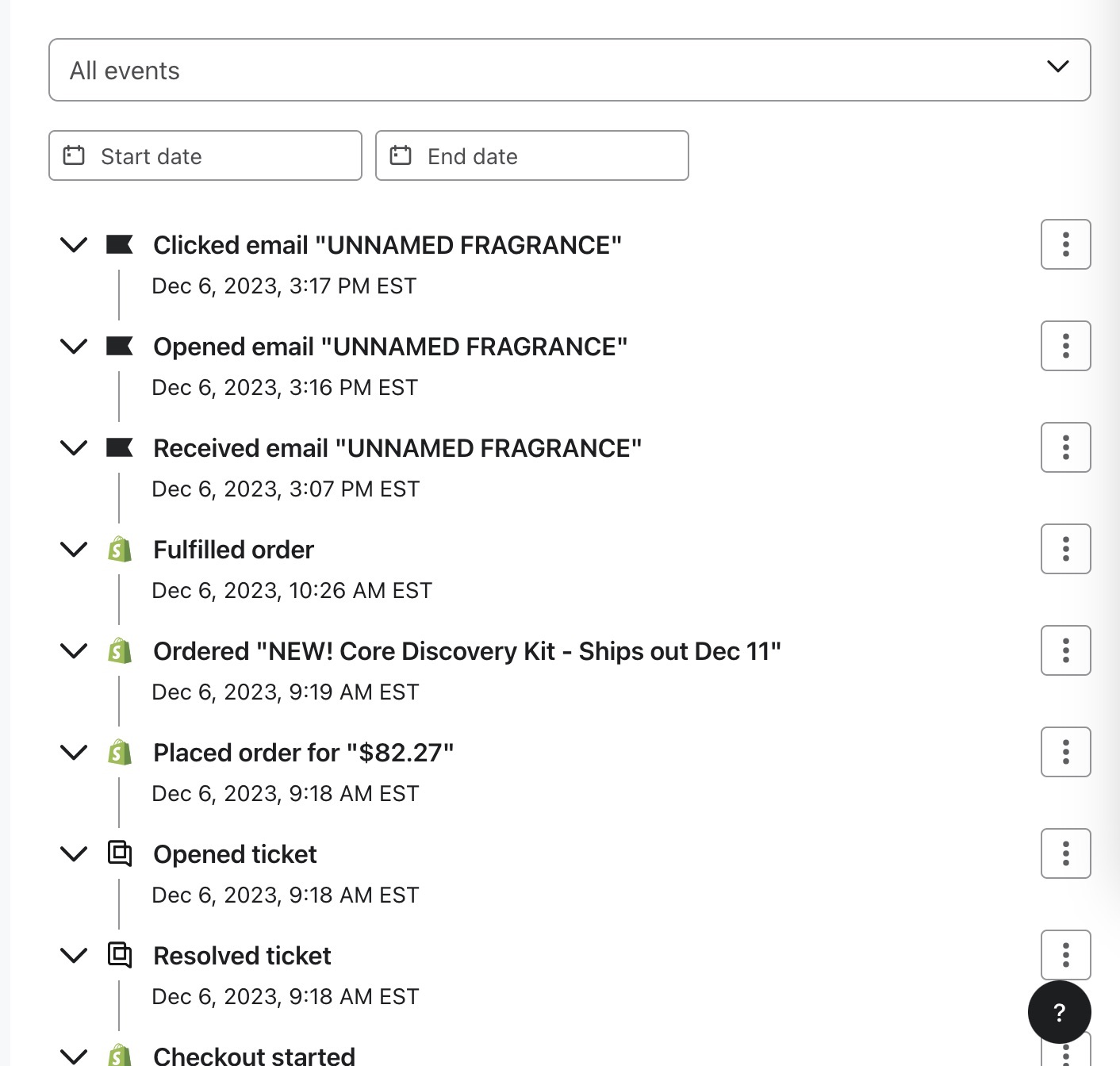Viewport: 1120px width, 1066px height.
Task: Click the calendar icon in End date field
Action: click(x=402, y=155)
